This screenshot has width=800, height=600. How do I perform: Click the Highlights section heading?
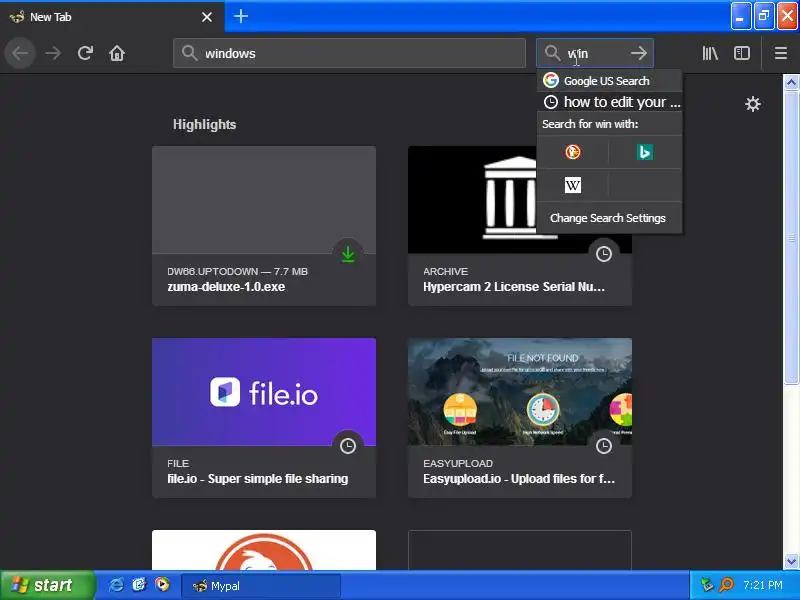point(204,124)
